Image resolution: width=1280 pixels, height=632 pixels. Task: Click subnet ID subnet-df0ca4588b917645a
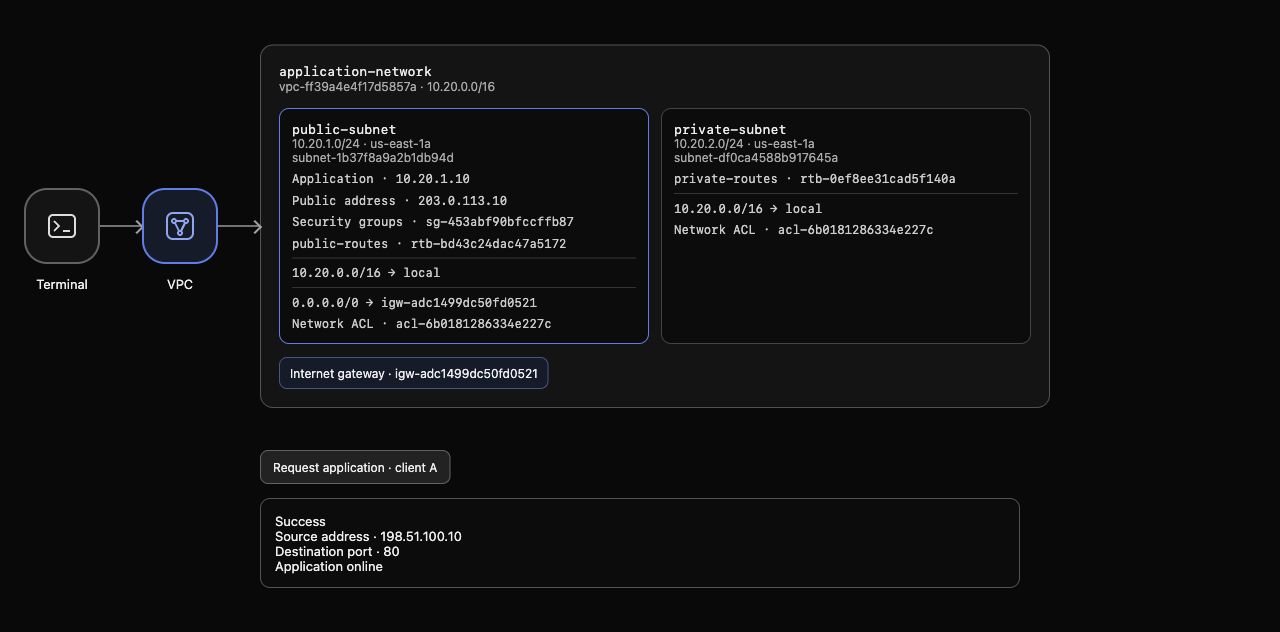click(756, 158)
